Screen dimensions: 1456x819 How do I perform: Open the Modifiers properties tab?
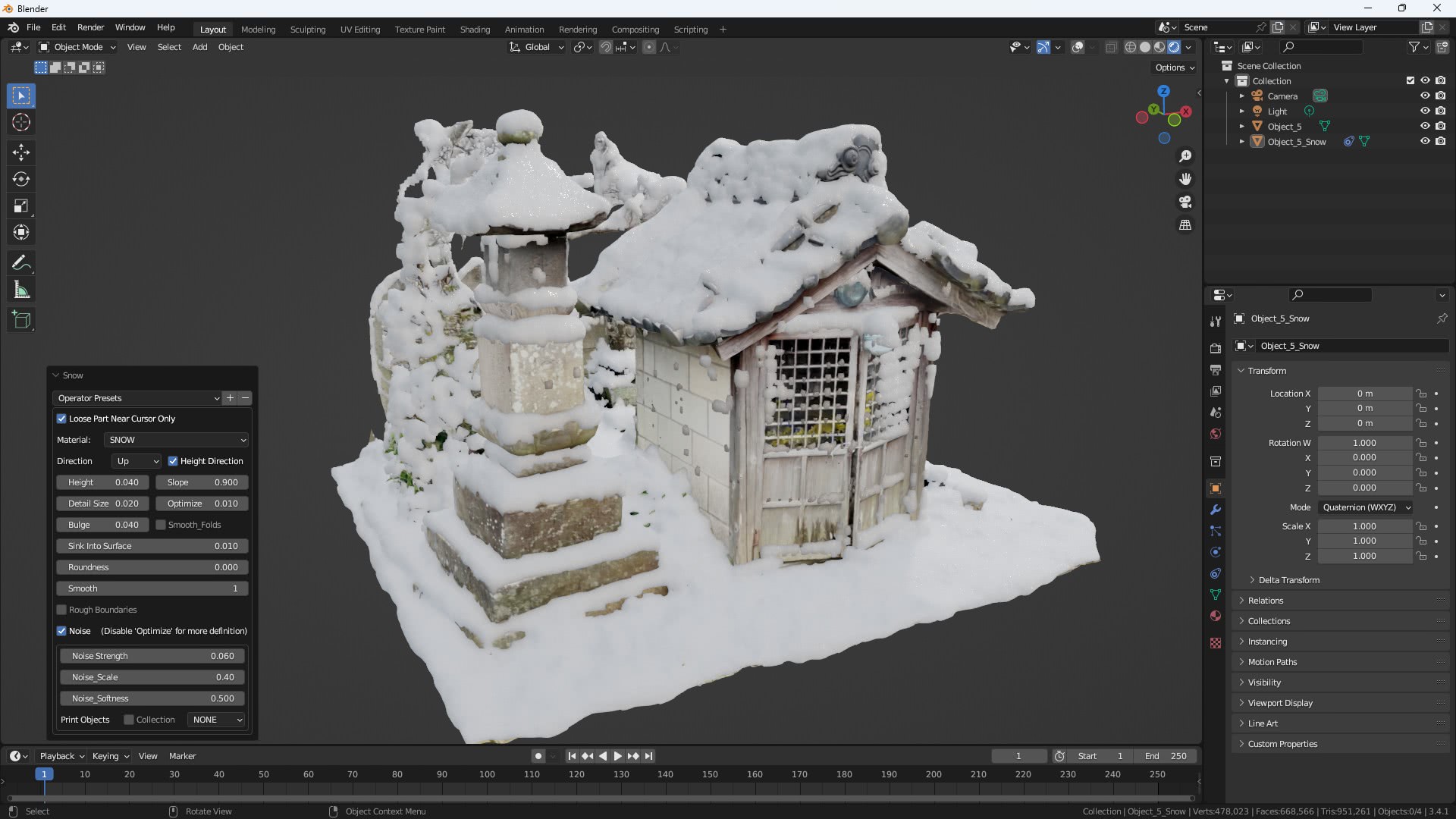pyautogui.click(x=1216, y=510)
